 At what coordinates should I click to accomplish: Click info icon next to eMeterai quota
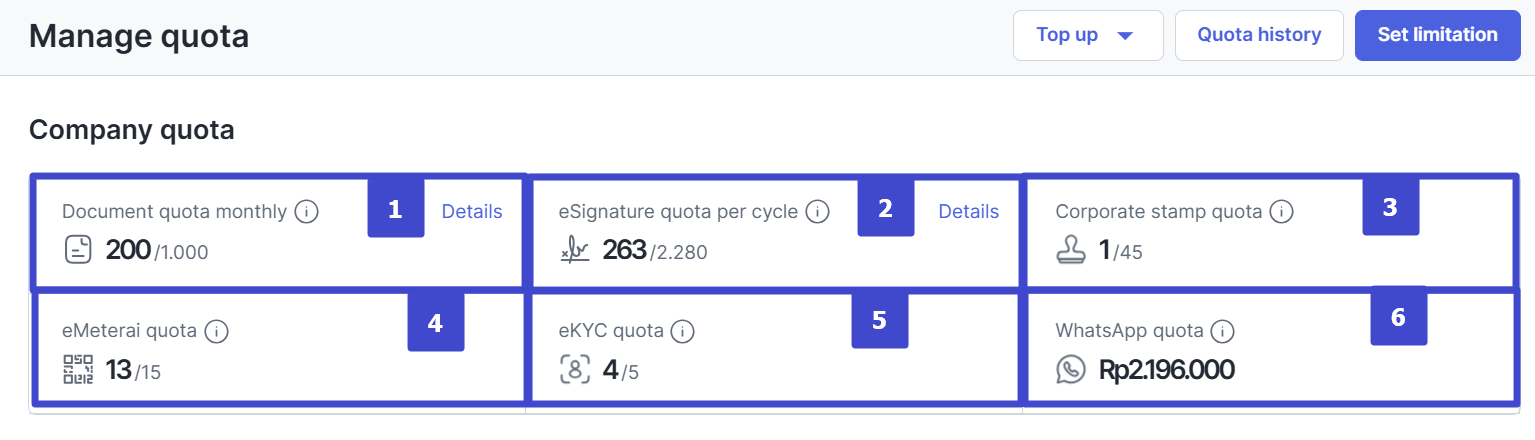(216, 331)
